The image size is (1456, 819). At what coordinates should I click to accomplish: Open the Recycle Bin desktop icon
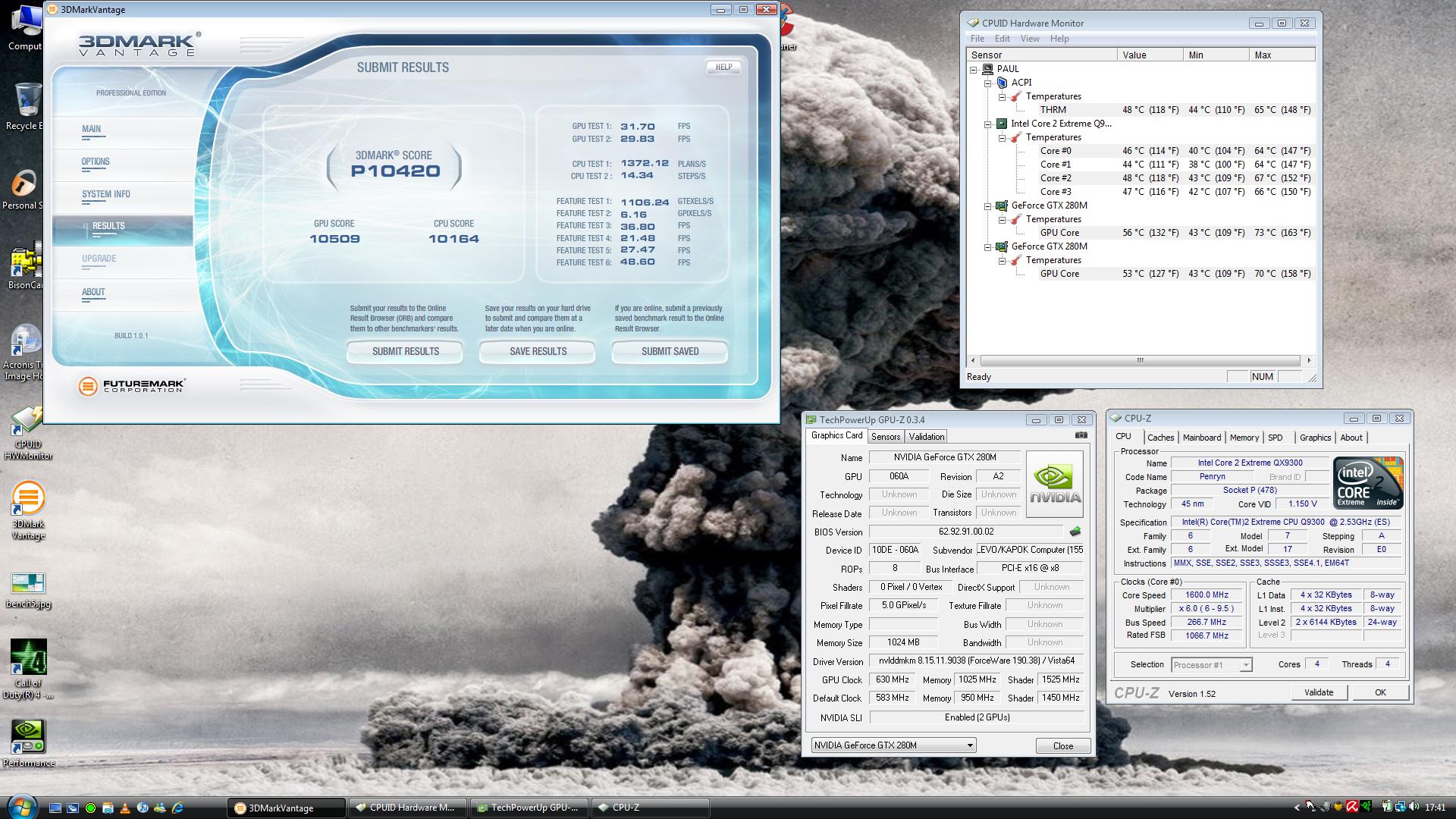24,106
